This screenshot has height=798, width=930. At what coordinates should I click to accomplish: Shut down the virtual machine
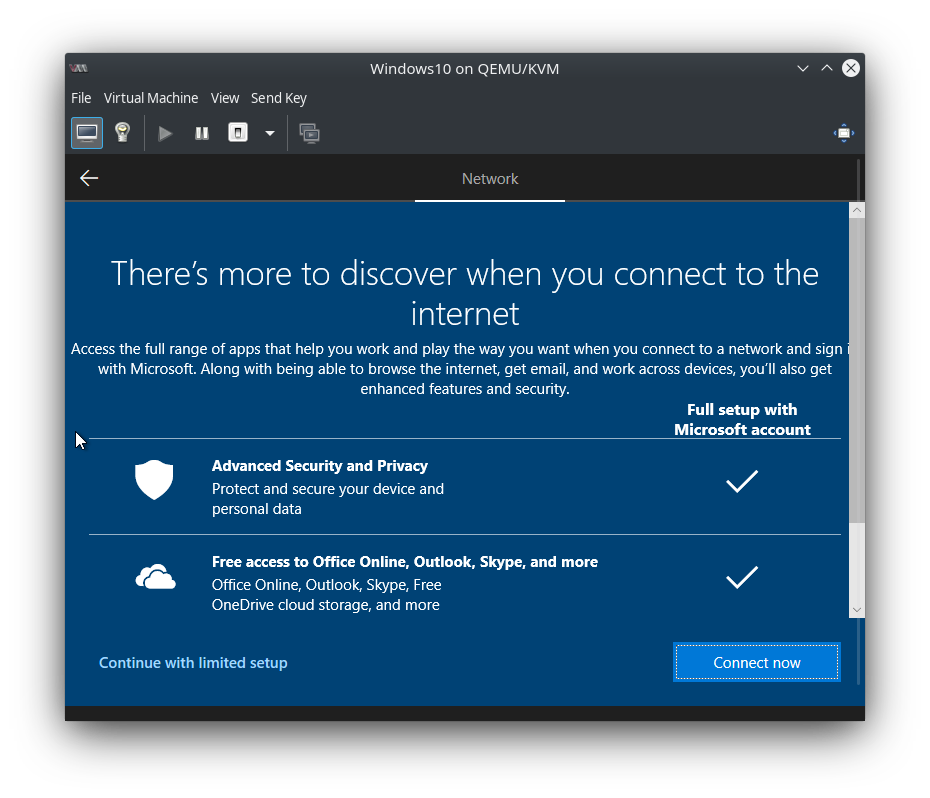pyautogui.click(x=238, y=133)
